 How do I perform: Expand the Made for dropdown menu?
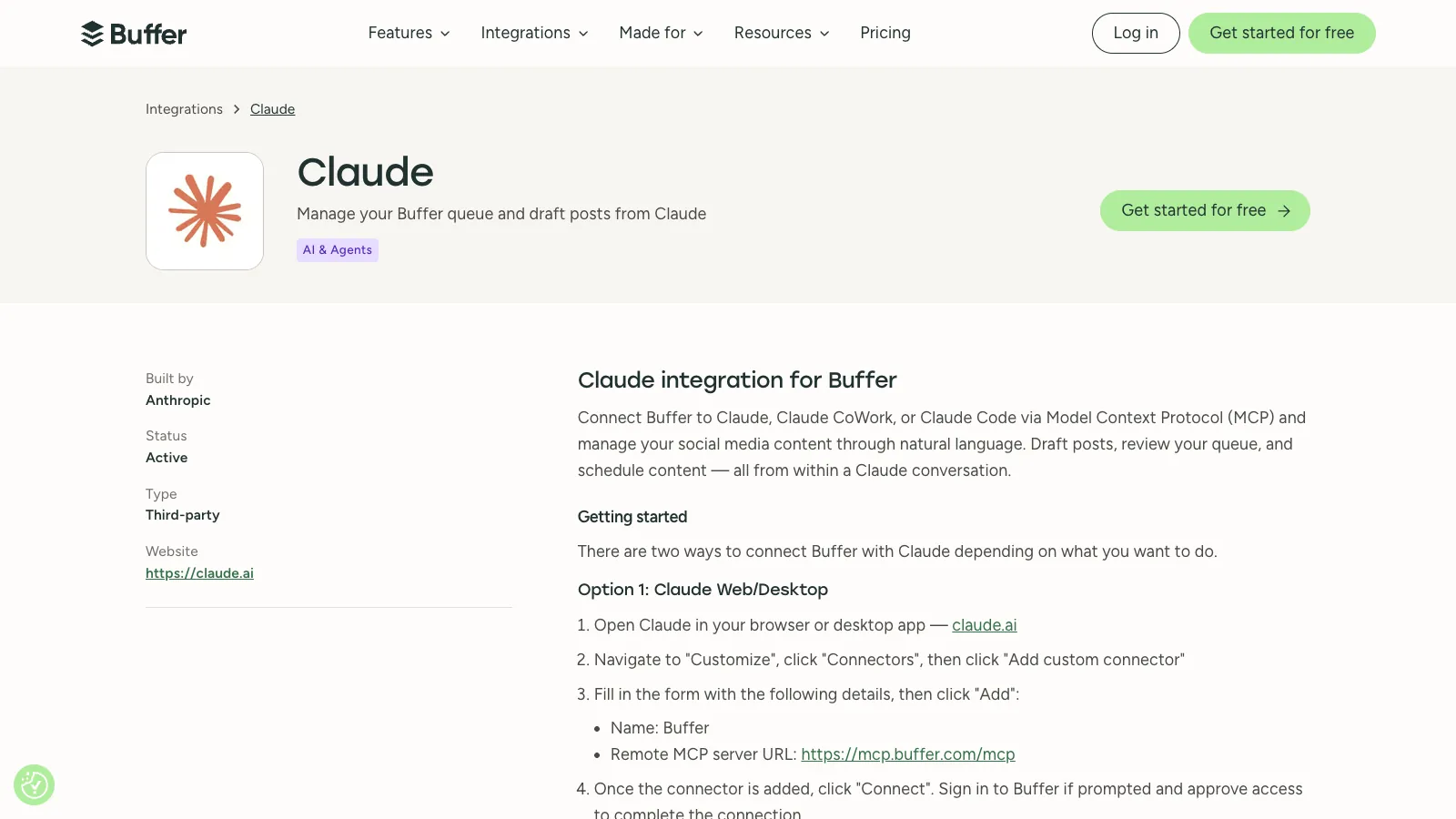pos(661,33)
